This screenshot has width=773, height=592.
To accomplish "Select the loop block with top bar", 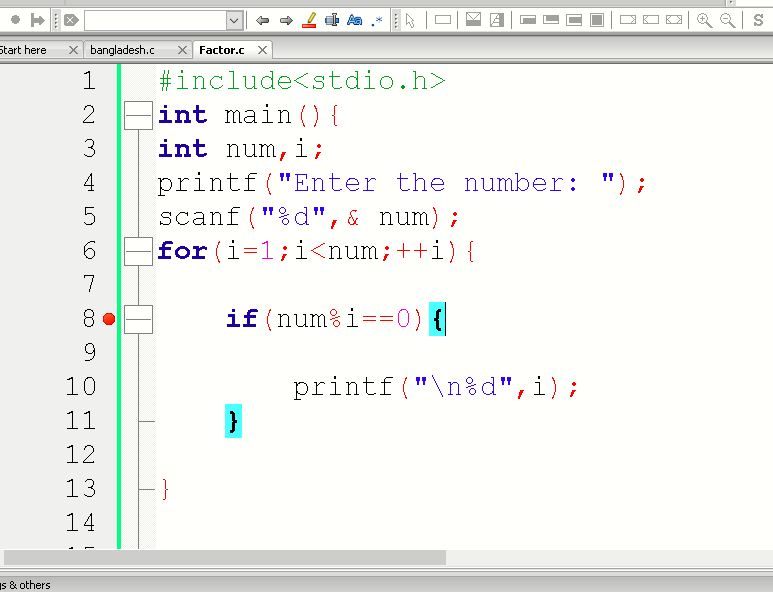I will (527, 20).
